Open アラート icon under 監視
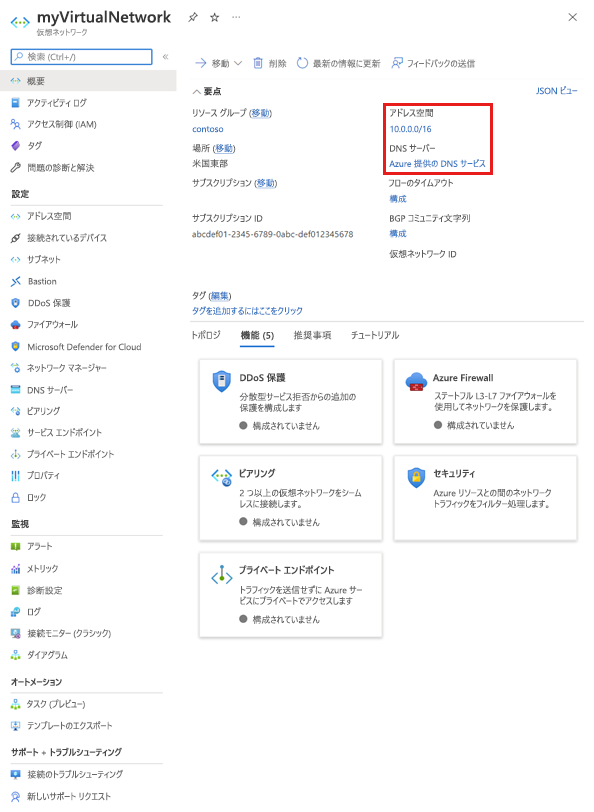Viewport: 594px width, 812px height. click(x=16, y=546)
